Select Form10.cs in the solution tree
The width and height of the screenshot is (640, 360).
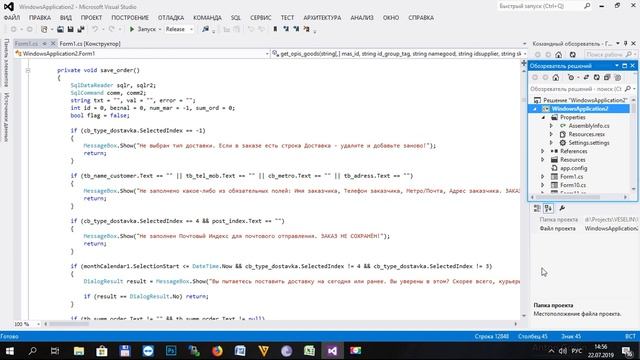[573, 185]
